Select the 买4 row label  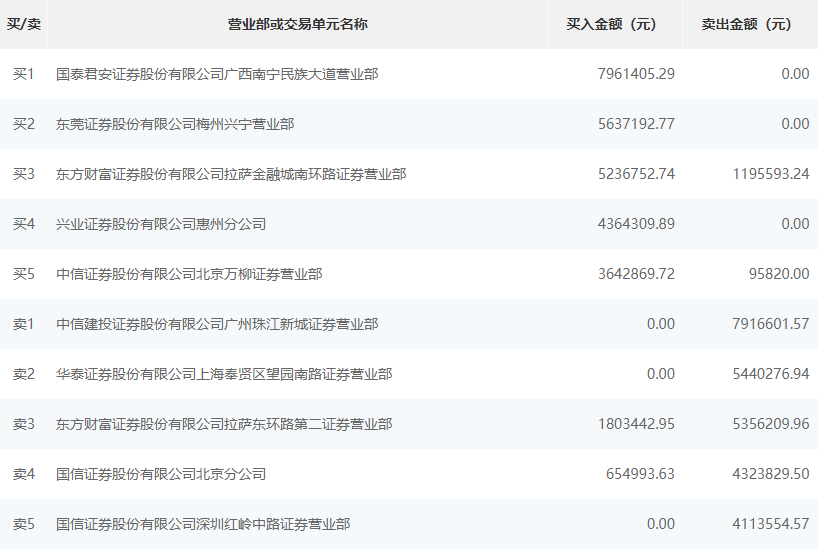pyautogui.click(x=23, y=224)
